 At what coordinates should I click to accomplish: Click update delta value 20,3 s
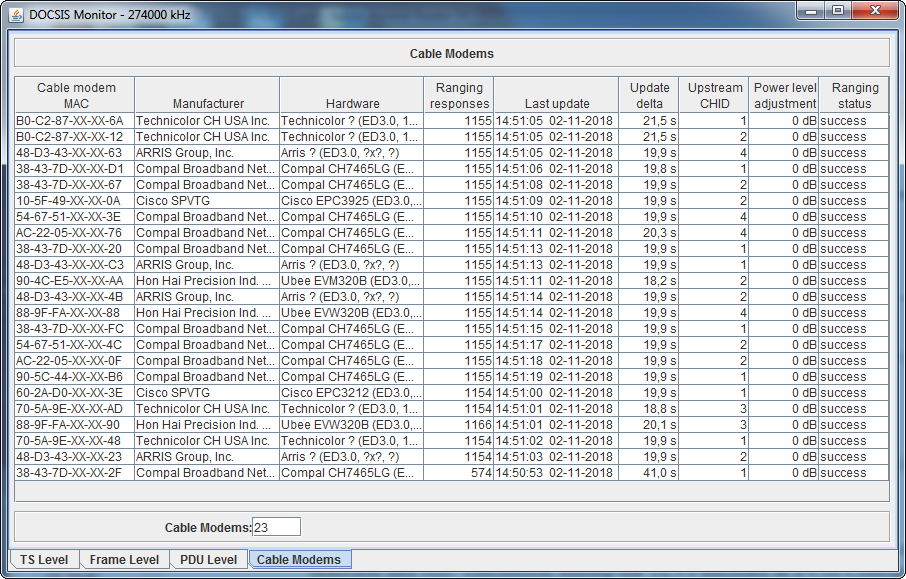(x=649, y=233)
